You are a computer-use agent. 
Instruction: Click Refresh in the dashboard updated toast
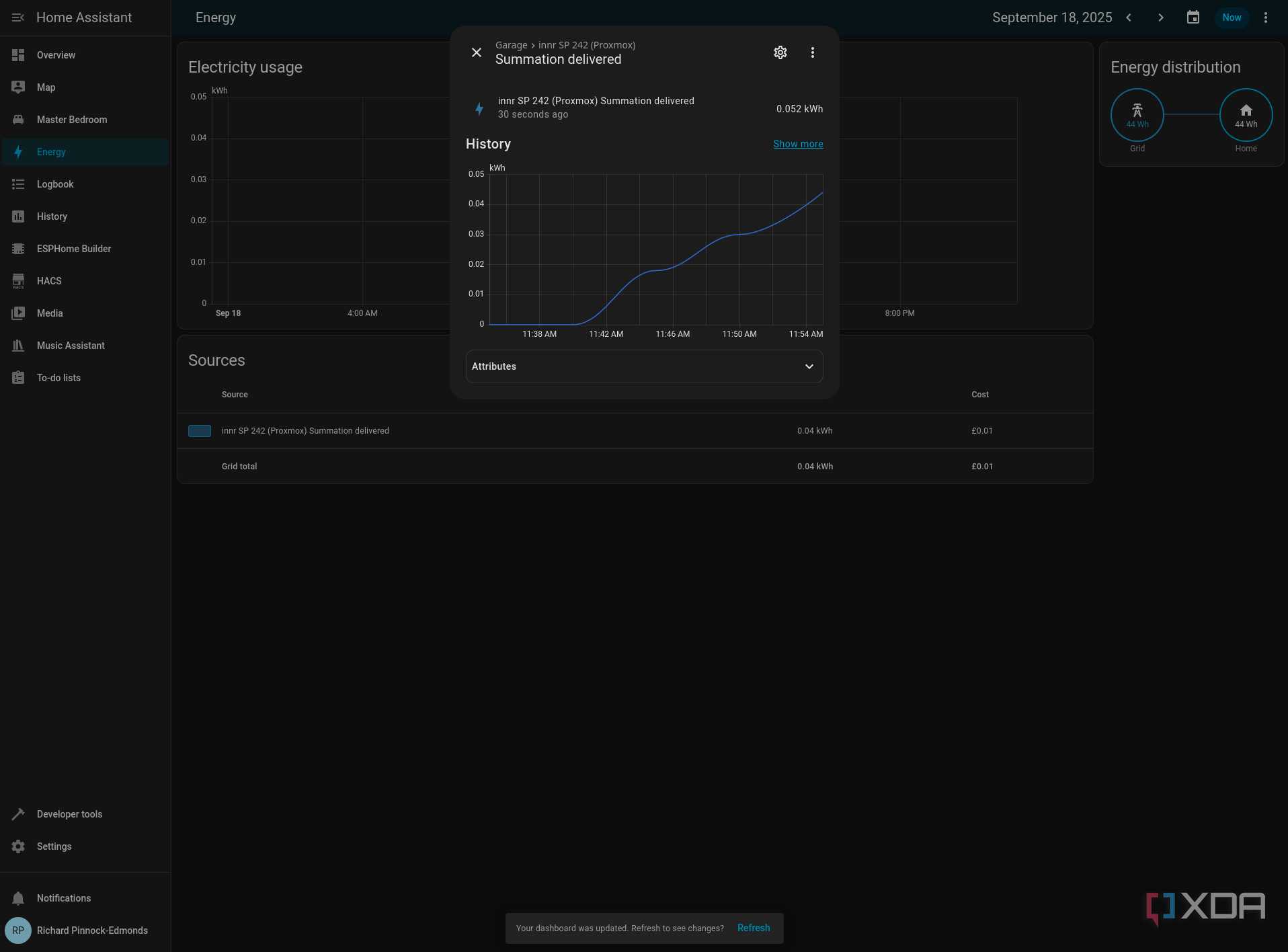click(x=754, y=928)
